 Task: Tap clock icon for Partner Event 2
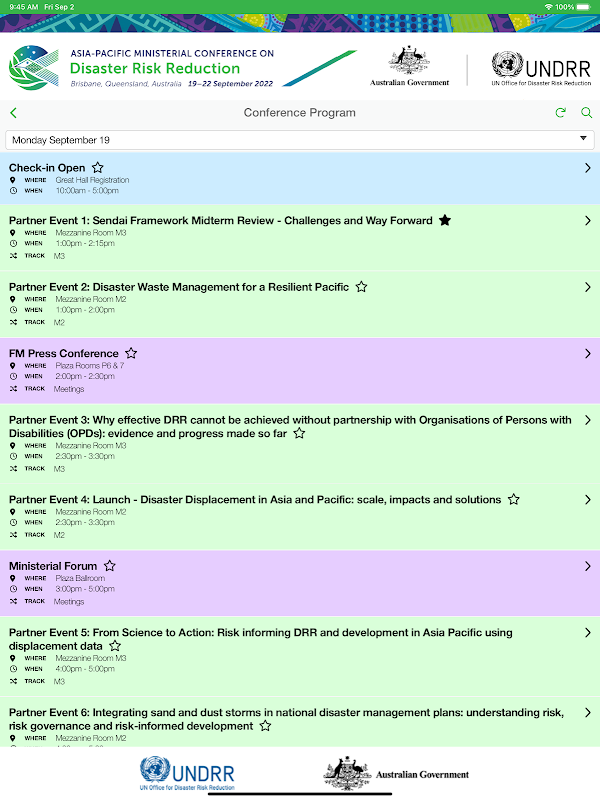(x=13, y=310)
